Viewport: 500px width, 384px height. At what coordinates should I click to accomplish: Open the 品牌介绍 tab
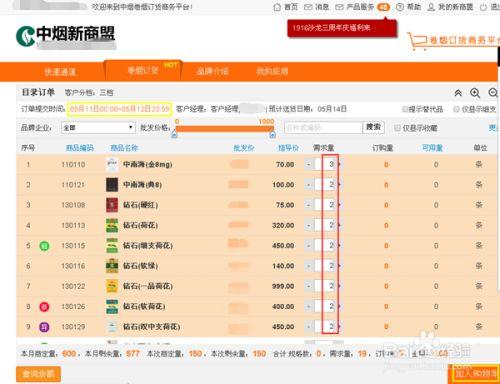(213, 71)
